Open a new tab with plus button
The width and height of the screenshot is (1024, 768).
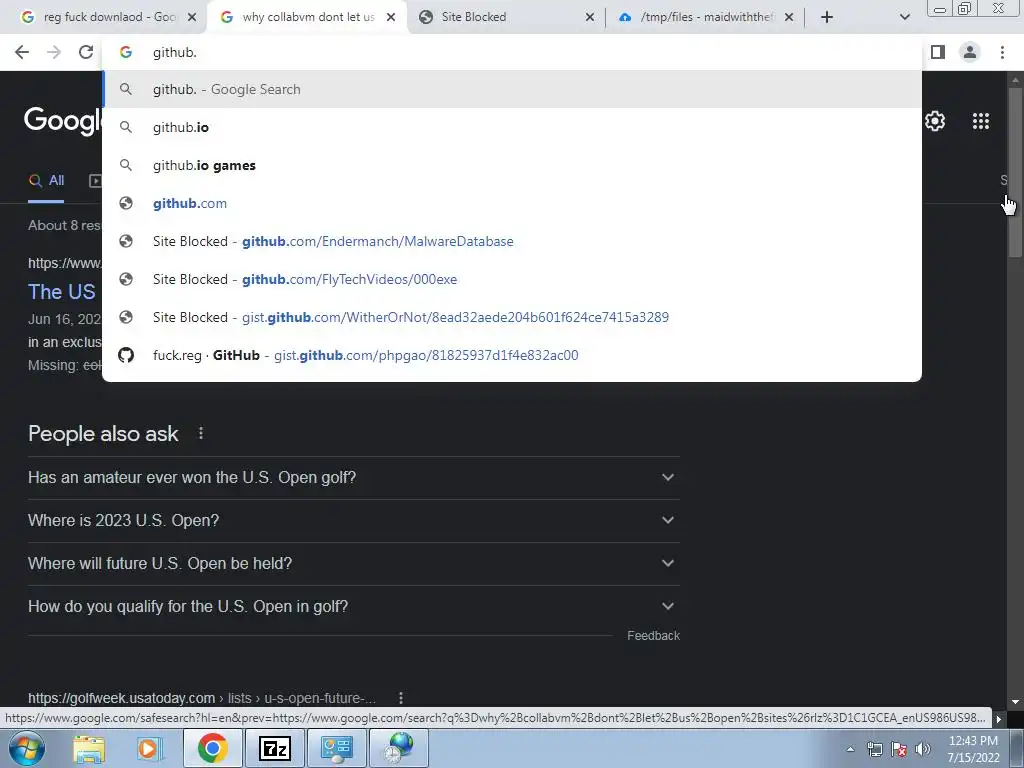pos(827,17)
